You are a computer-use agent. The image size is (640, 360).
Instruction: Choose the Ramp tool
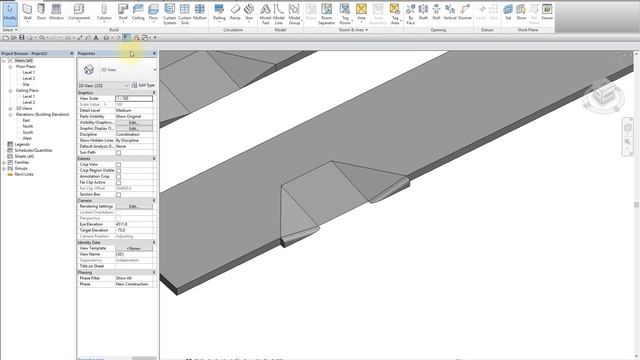coord(235,12)
